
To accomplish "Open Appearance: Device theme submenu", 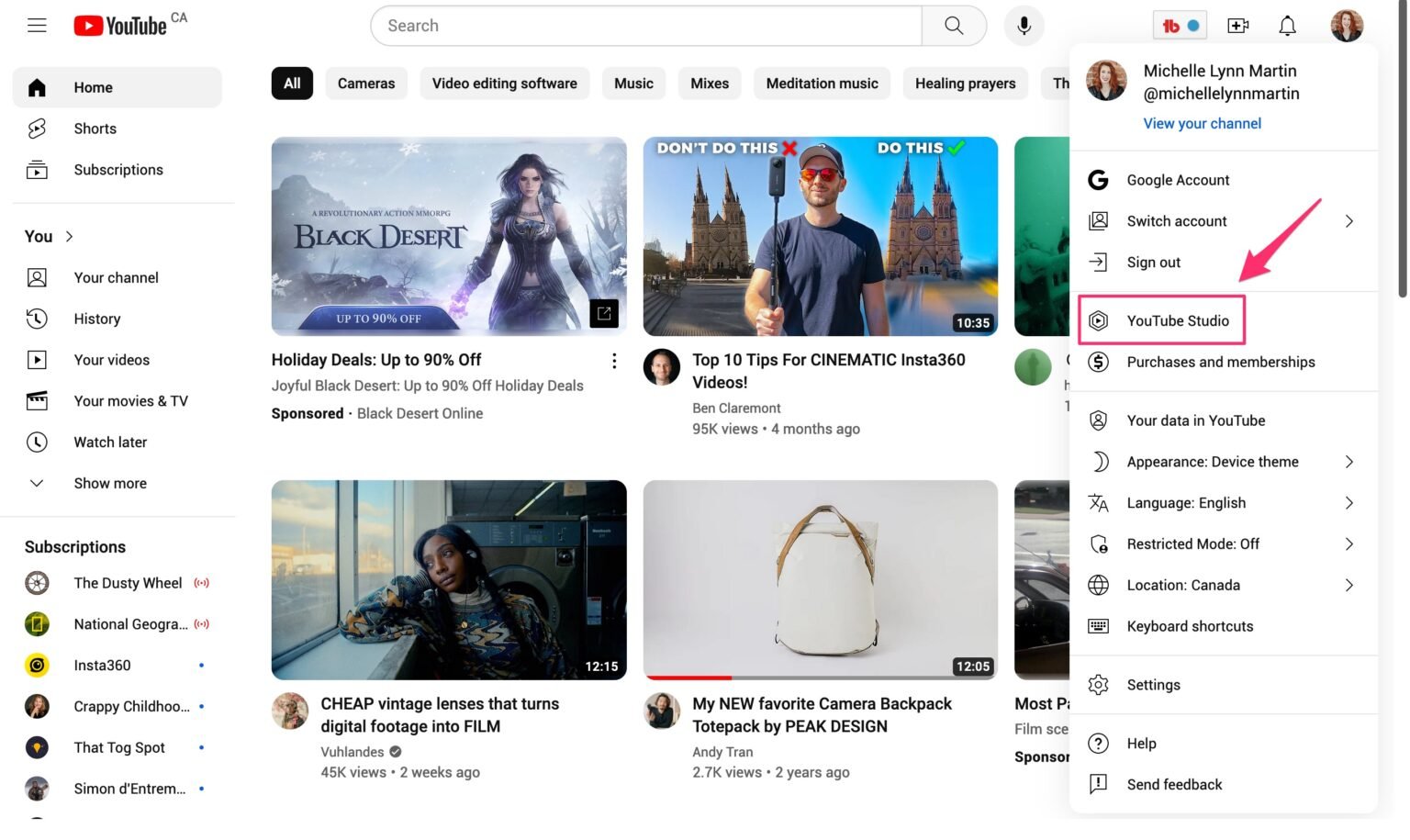I will (x=1212, y=461).
